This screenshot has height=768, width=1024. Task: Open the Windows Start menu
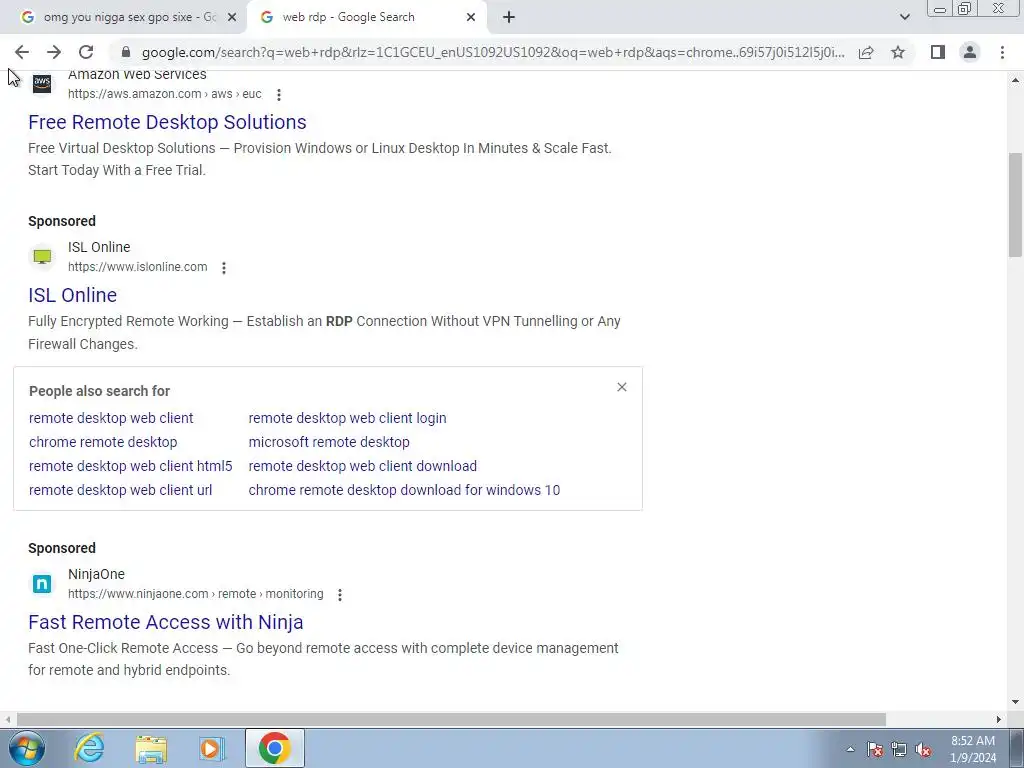pyautogui.click(x=26, y=748)
